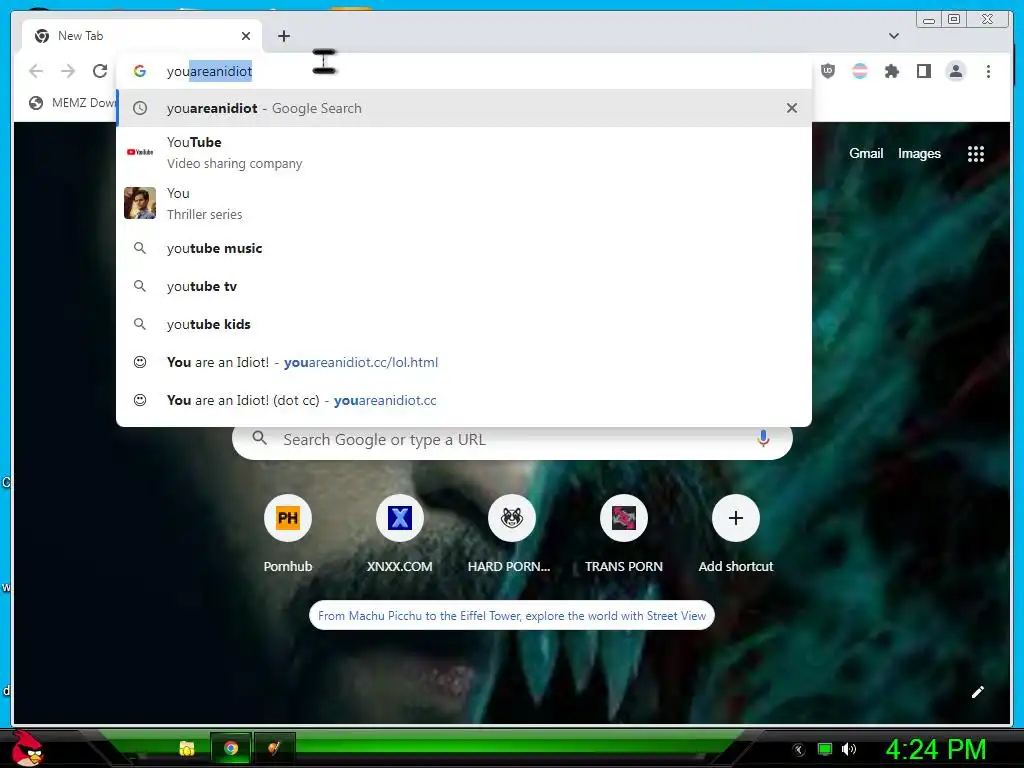1024x768 pixels.
Task: Select the youtube tv suggestion
Action: (464, 286)
